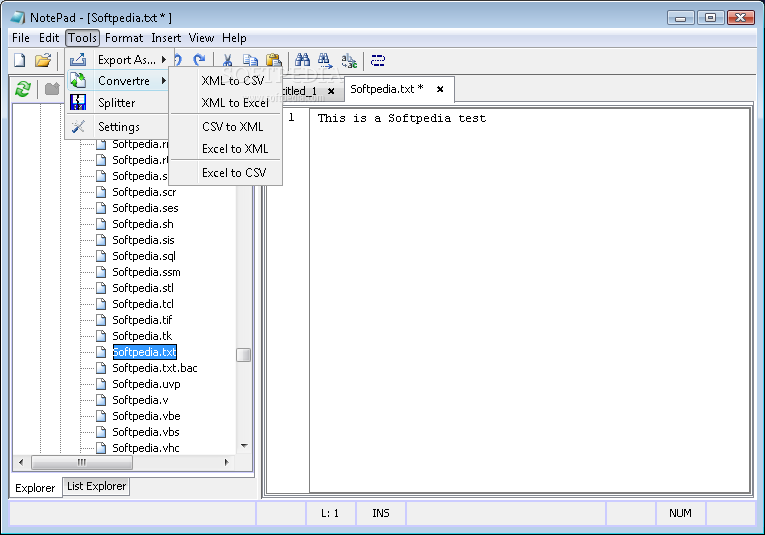
Task: Toggle word wrap toolbar icon
Action: [378, 60]
